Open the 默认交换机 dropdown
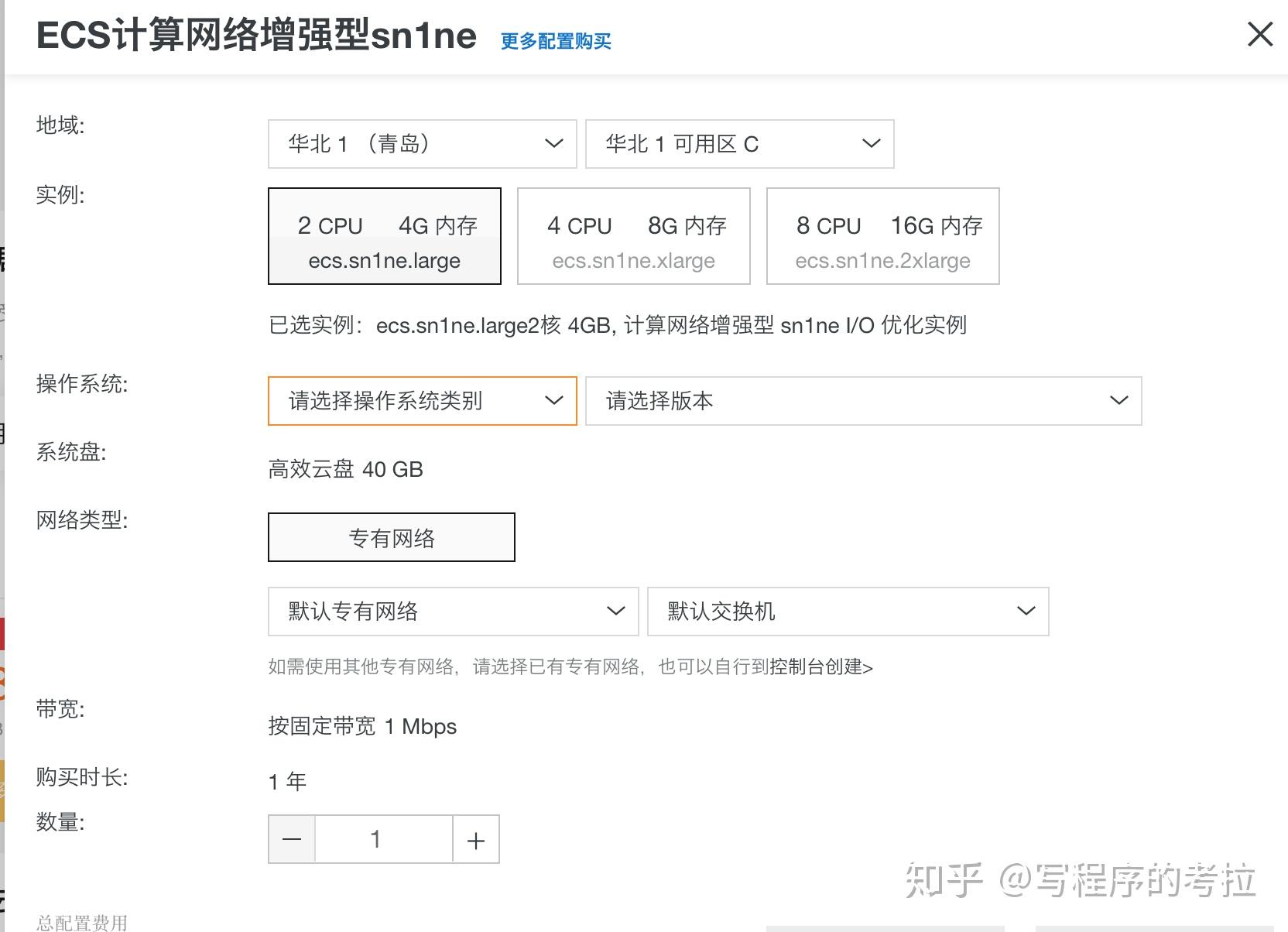 [x=848, y=612]
